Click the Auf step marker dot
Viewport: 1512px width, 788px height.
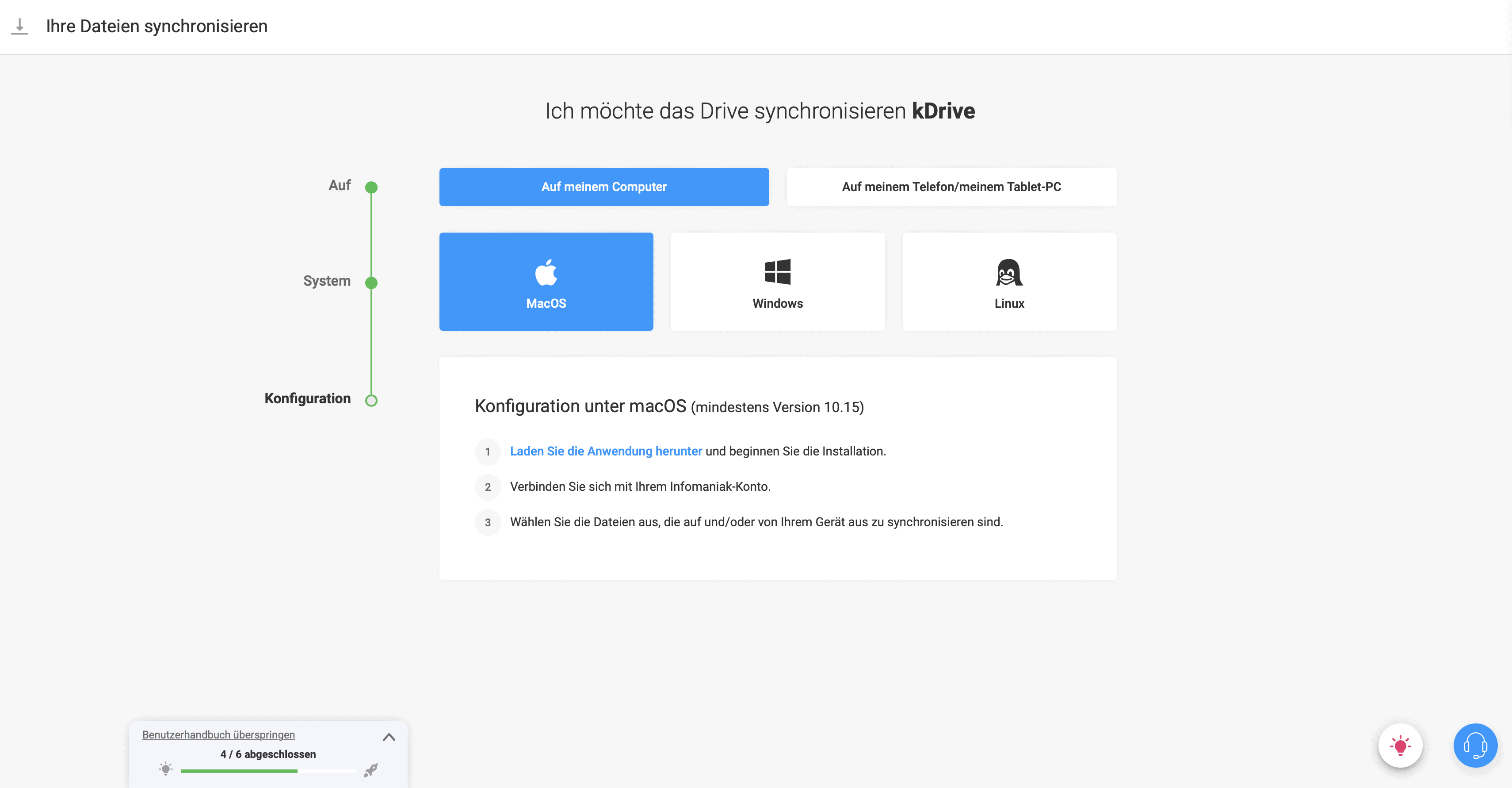[371, 187]
